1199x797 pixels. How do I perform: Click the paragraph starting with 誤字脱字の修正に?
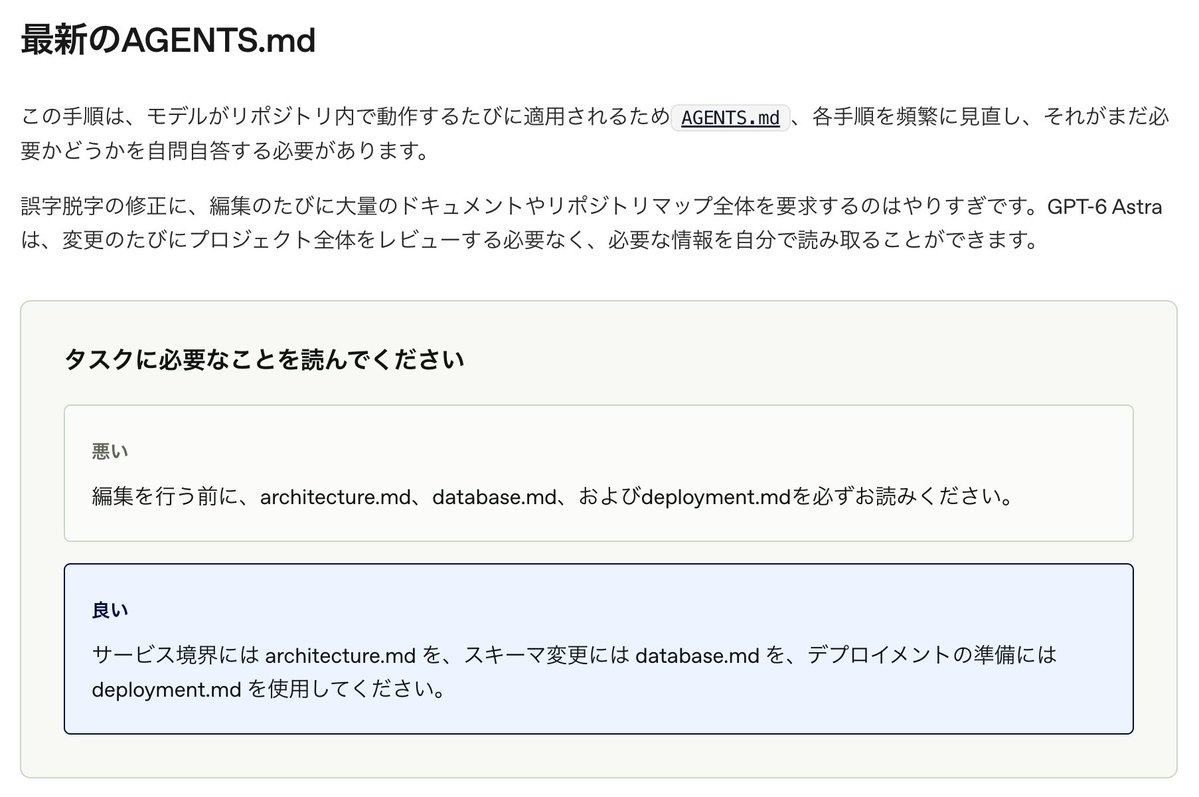592,223
